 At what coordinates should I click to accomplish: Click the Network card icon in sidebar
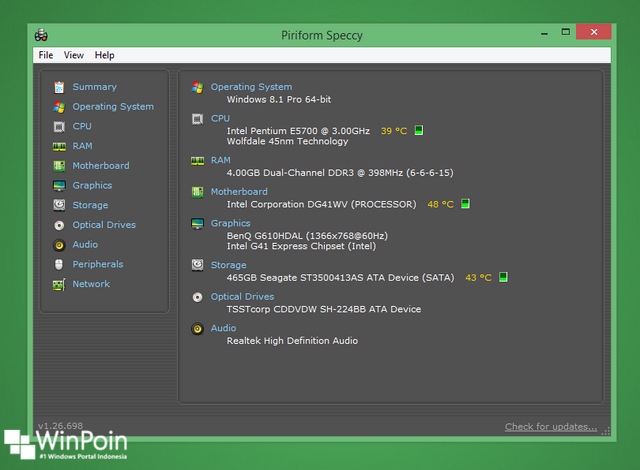(59, 284)
